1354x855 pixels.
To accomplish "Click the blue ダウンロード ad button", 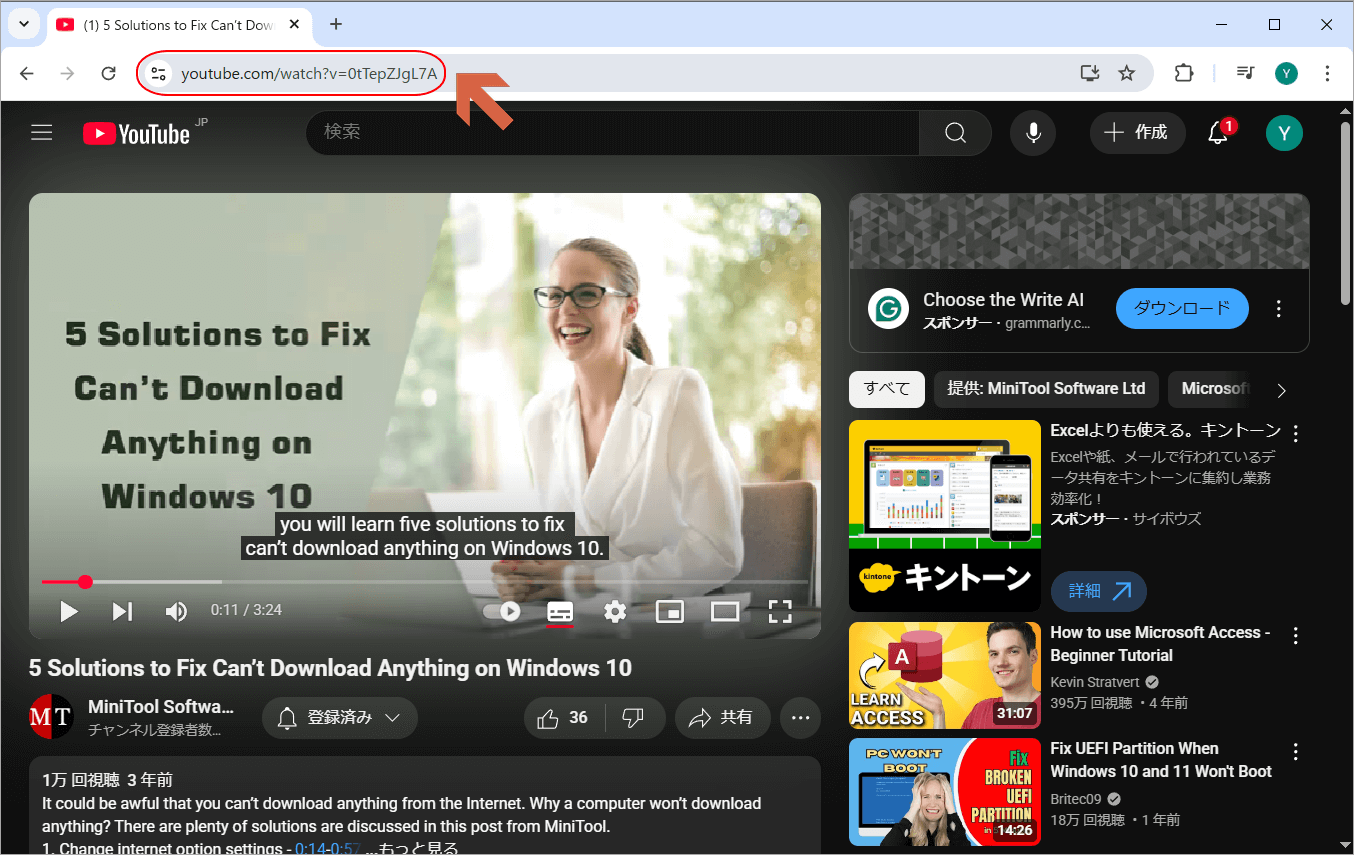I will 1182,309.
